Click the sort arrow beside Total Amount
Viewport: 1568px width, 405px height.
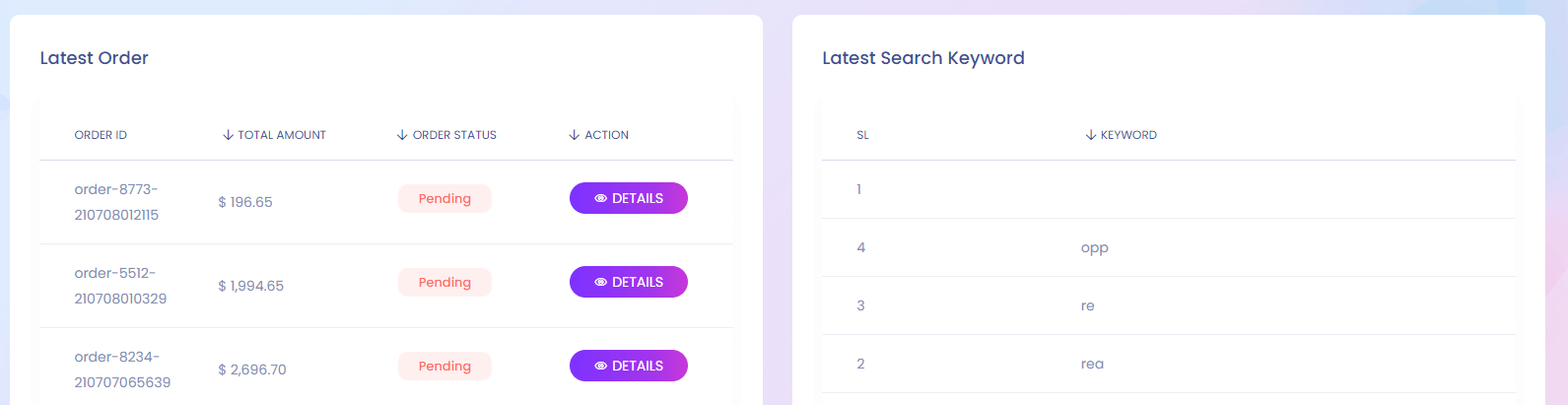[x=228, y=135]
